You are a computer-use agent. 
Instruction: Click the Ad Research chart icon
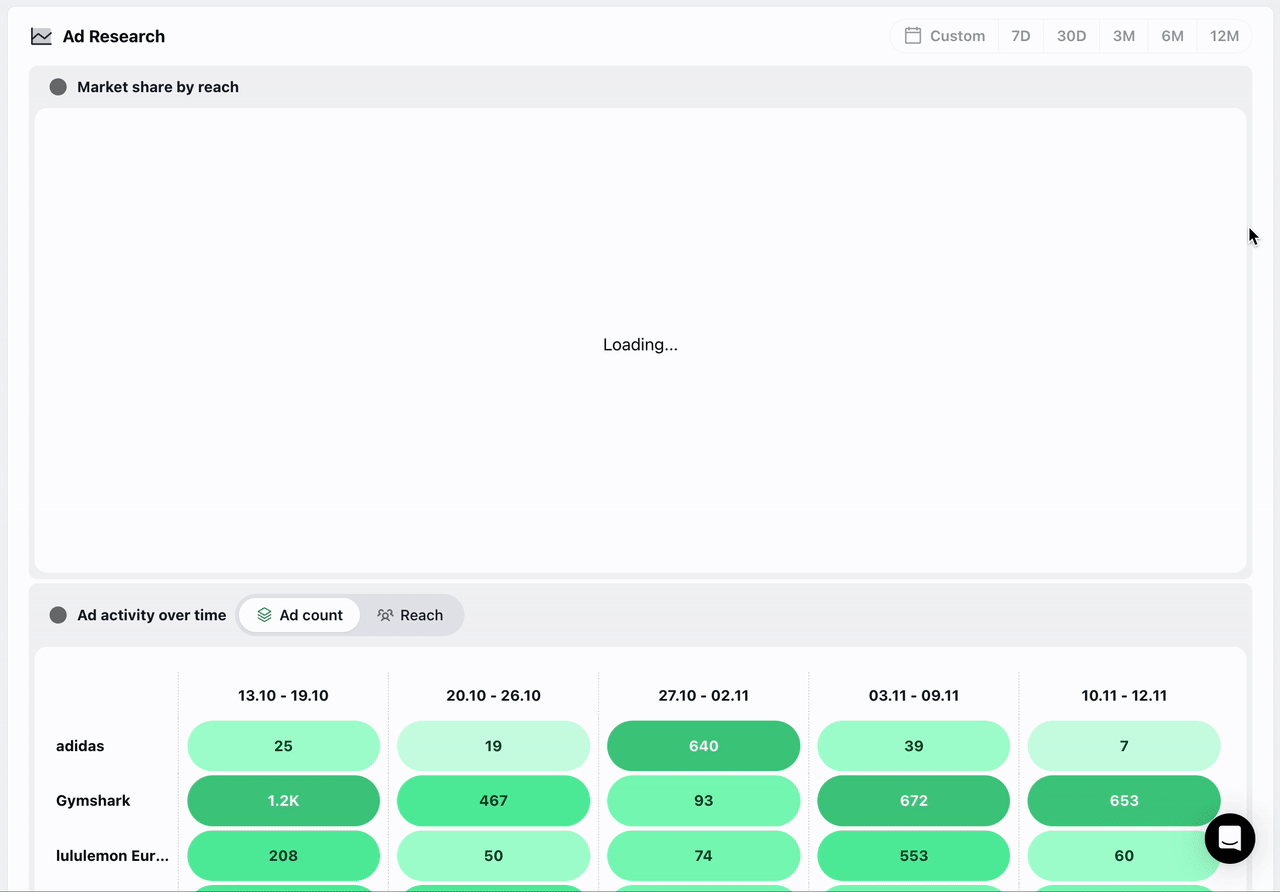pyautogui.click(x=41, y=37)
